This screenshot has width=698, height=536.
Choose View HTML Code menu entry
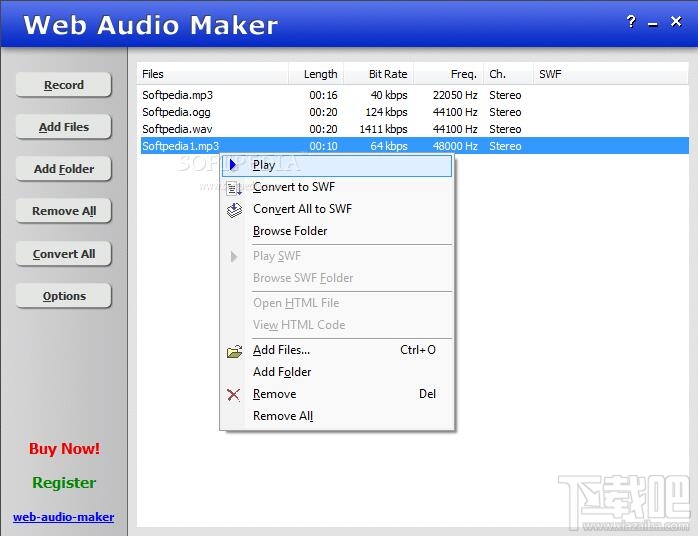coord(337,325)
